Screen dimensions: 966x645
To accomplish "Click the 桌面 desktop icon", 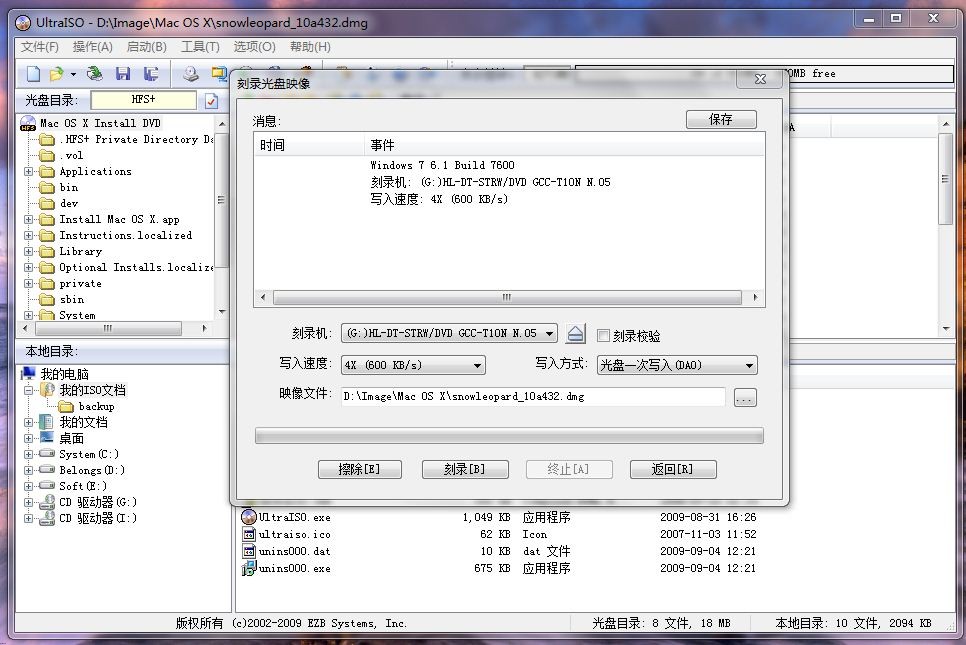I will [47, 438].
